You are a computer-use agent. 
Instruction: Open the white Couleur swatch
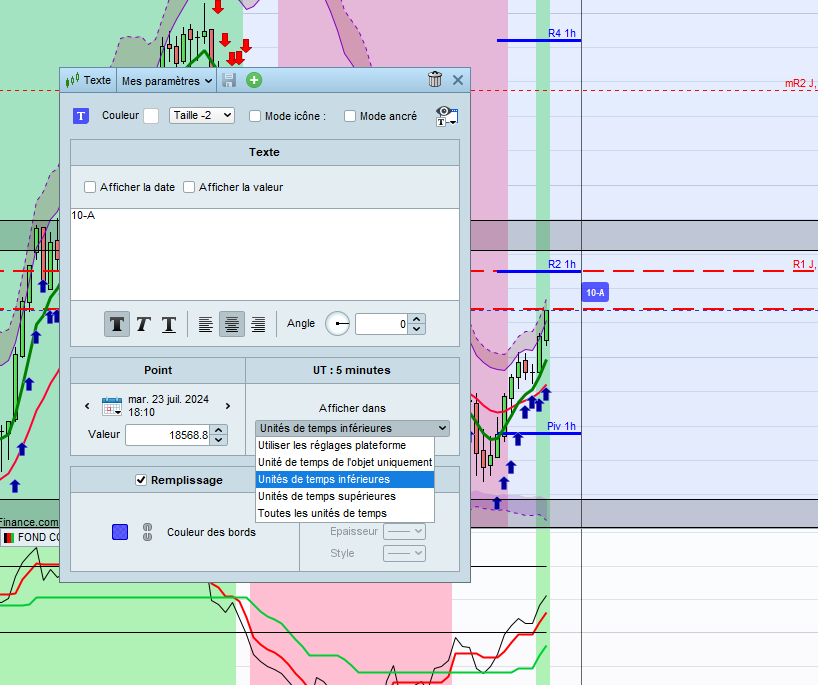click(151, 116)
